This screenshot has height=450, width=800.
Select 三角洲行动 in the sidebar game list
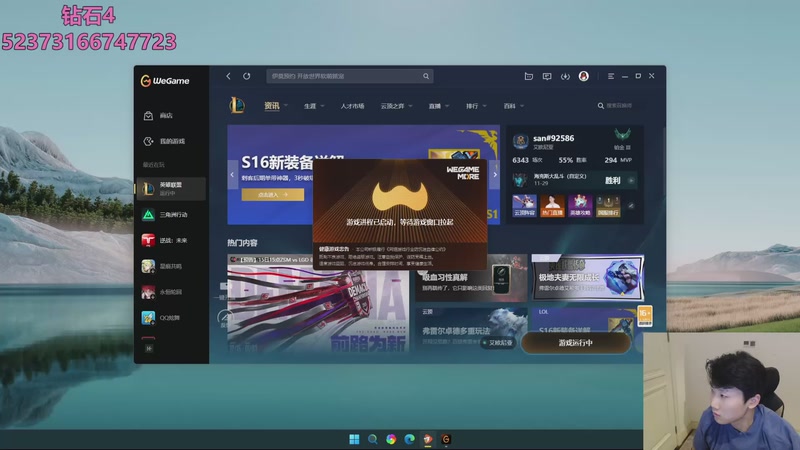coord(171,215)
